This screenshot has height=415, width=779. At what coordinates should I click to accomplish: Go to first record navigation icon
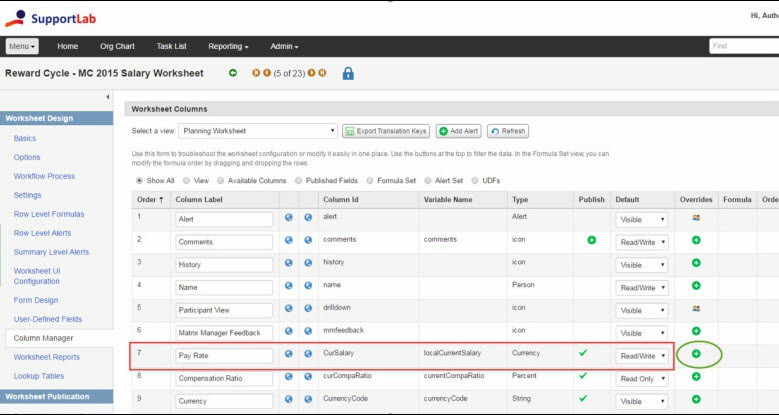(x=256, y=73)
